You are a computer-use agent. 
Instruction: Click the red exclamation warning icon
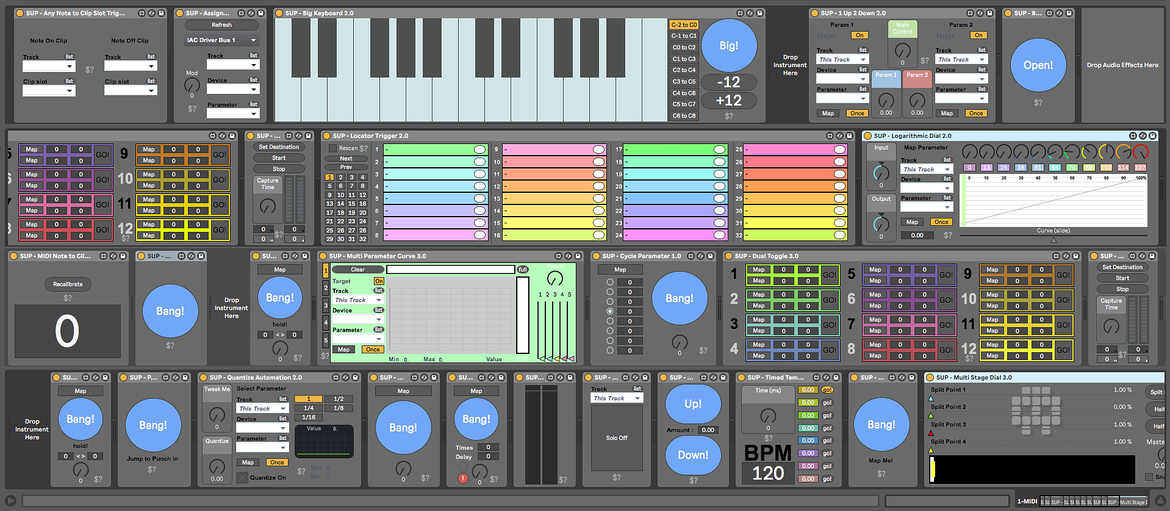click(463, 477)
